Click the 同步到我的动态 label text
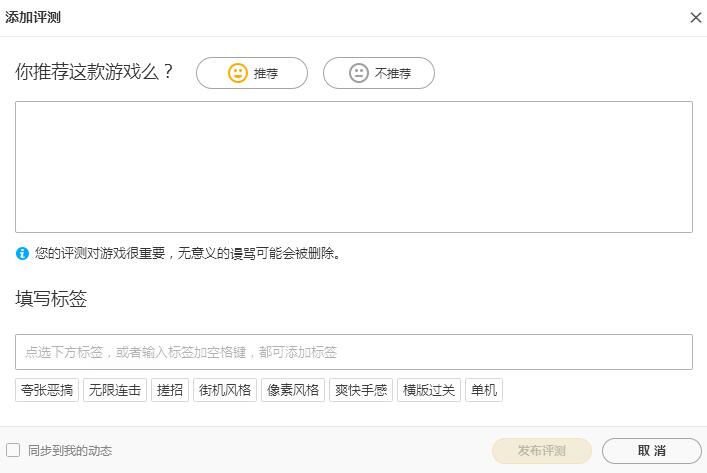Image resolution: width=707 pixels, height=473 pixels. click(x=70, y=451)
